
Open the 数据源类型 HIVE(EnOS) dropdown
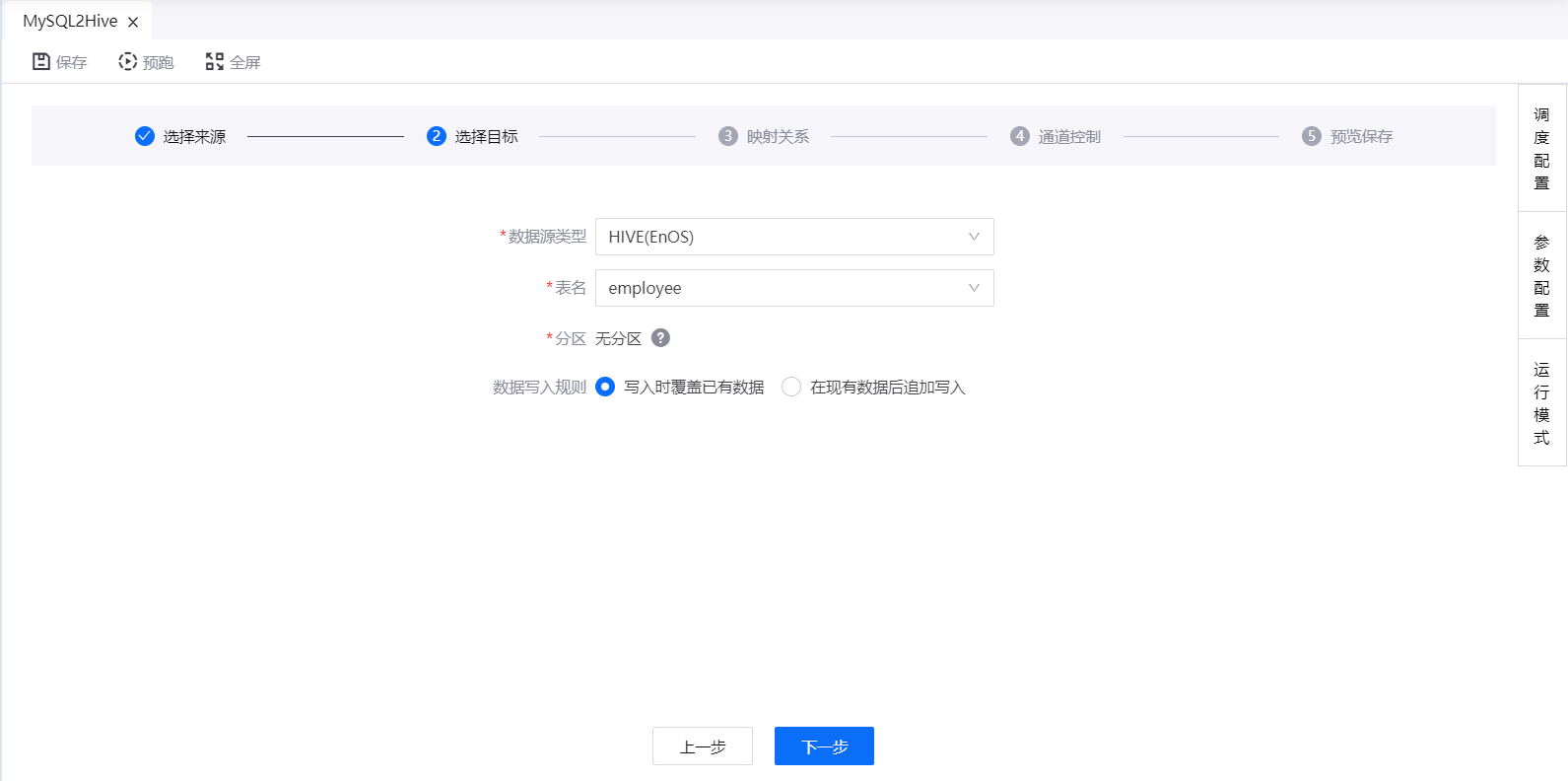tap(794, 237)
